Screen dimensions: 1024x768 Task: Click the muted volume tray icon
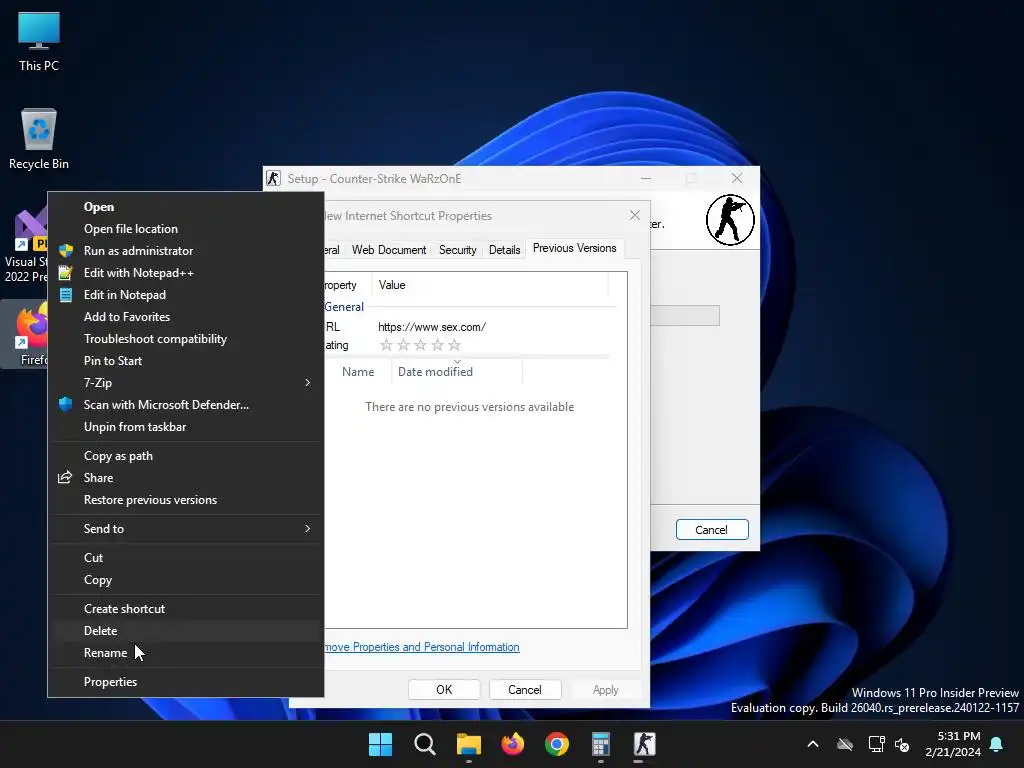903,744
